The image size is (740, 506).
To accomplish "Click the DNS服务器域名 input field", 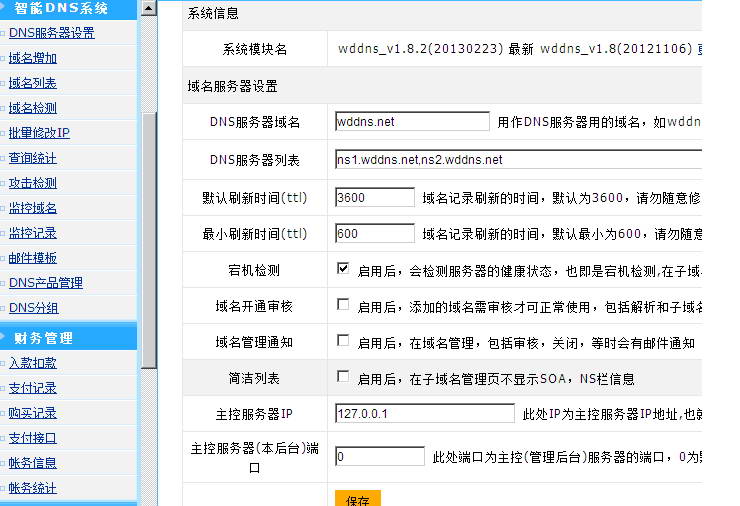I will tap(412, 122).
